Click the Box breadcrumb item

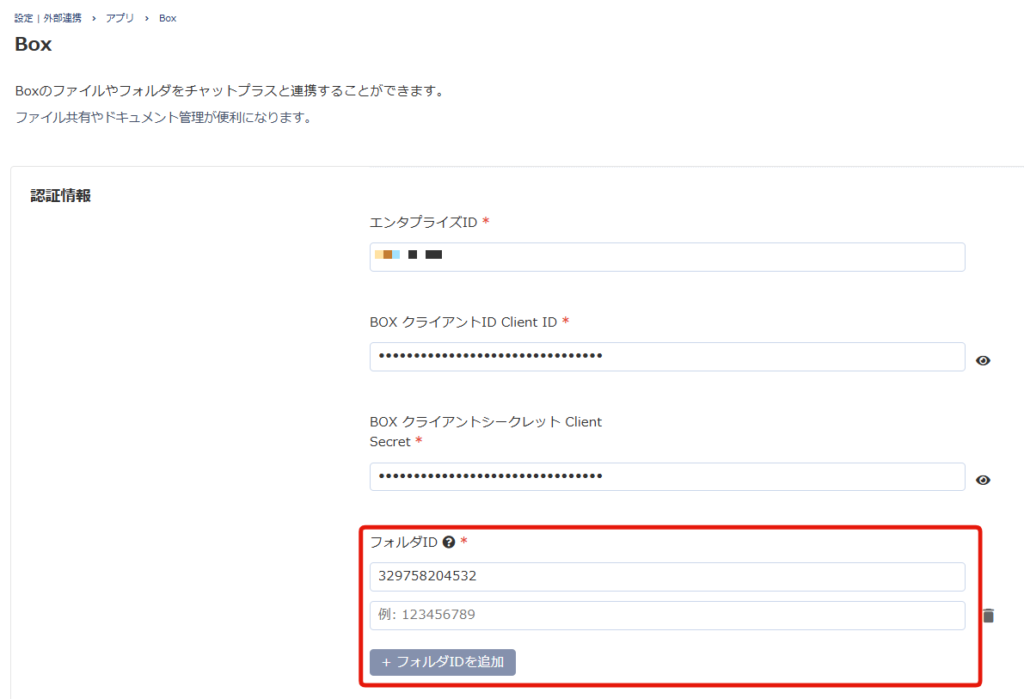tap(167, 18)
